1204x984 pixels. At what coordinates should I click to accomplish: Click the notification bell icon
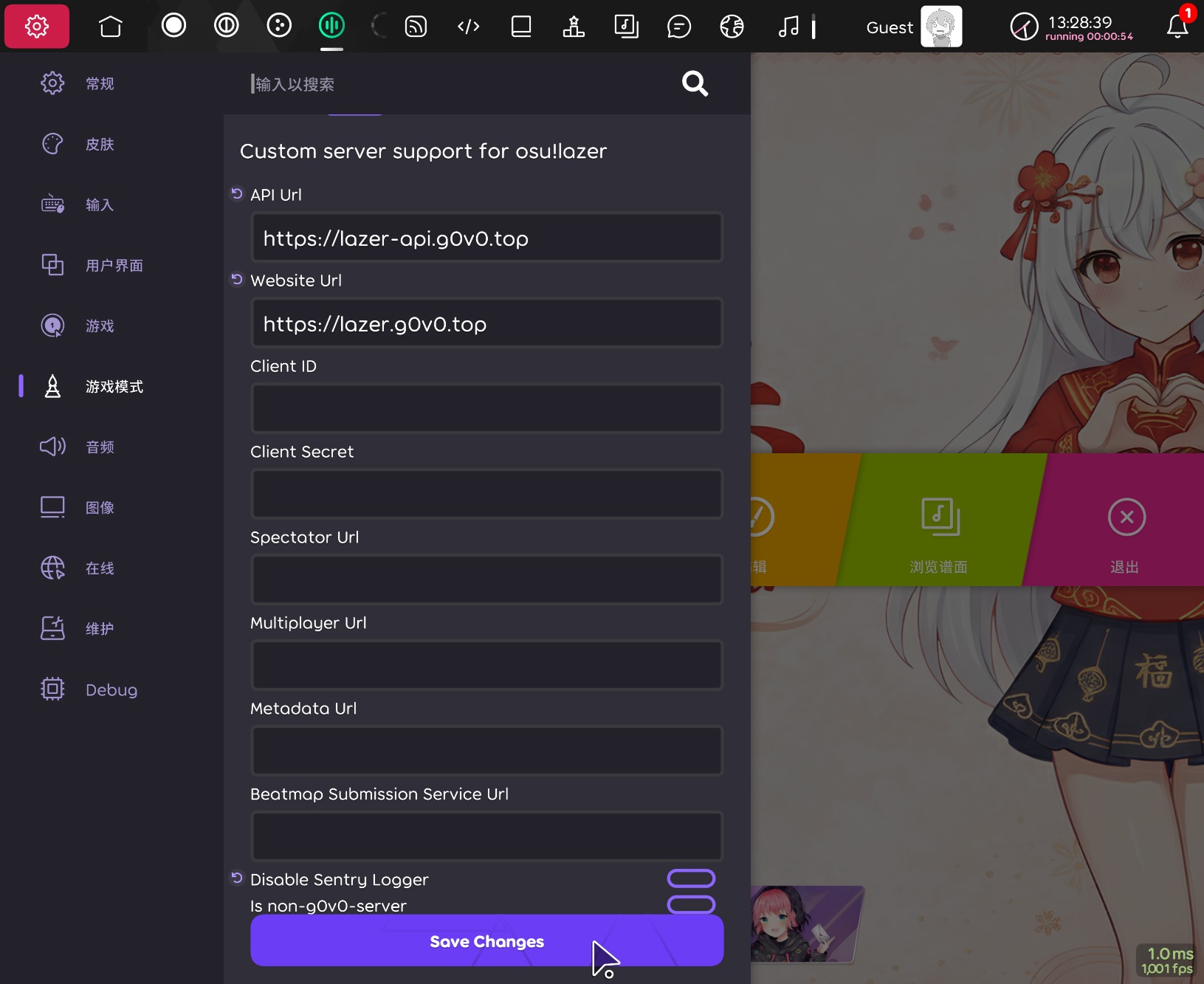pyautogui.click(x=1177, y=27)
